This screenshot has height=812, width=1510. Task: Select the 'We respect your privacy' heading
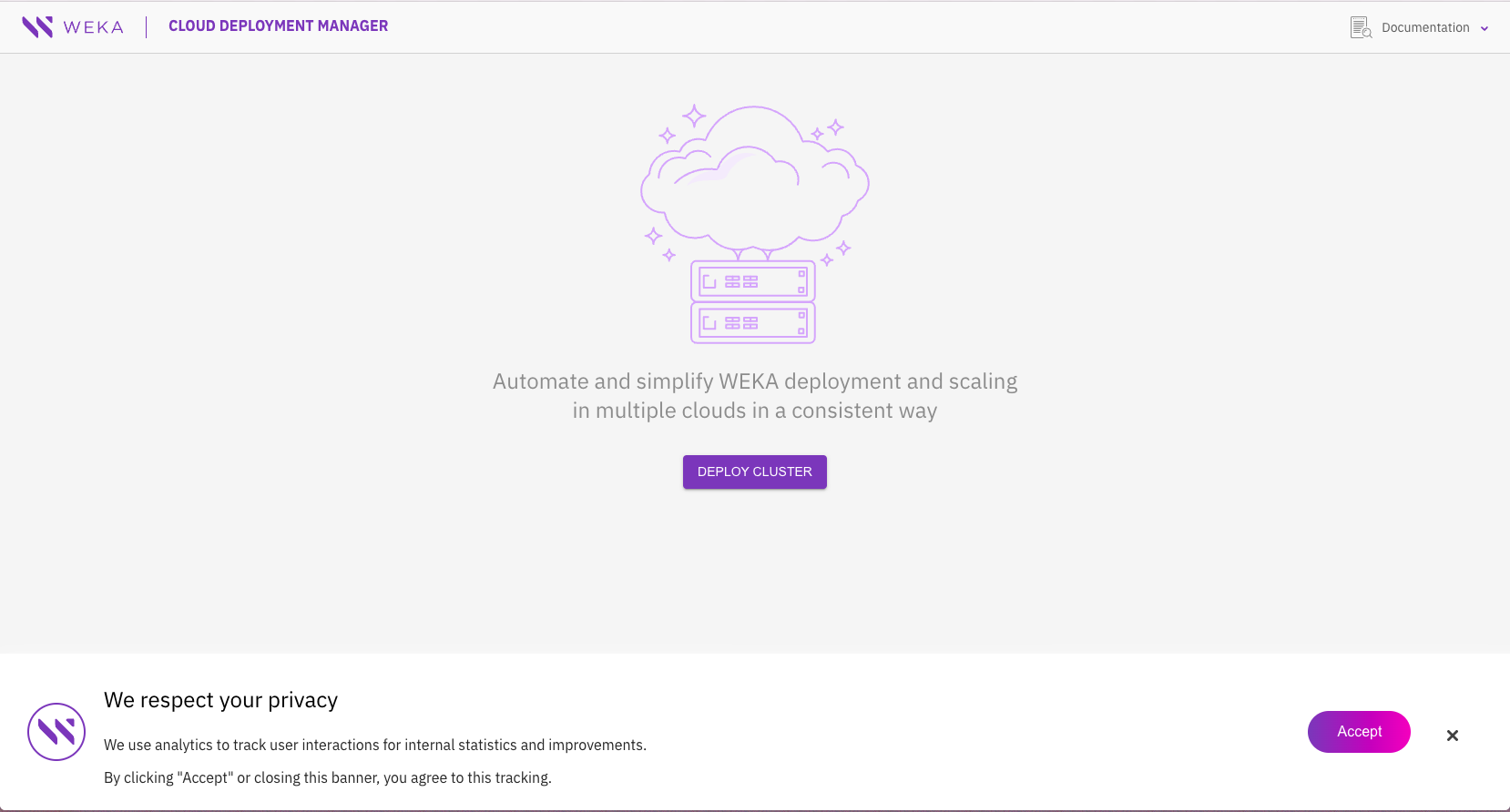tap(220, 700)
